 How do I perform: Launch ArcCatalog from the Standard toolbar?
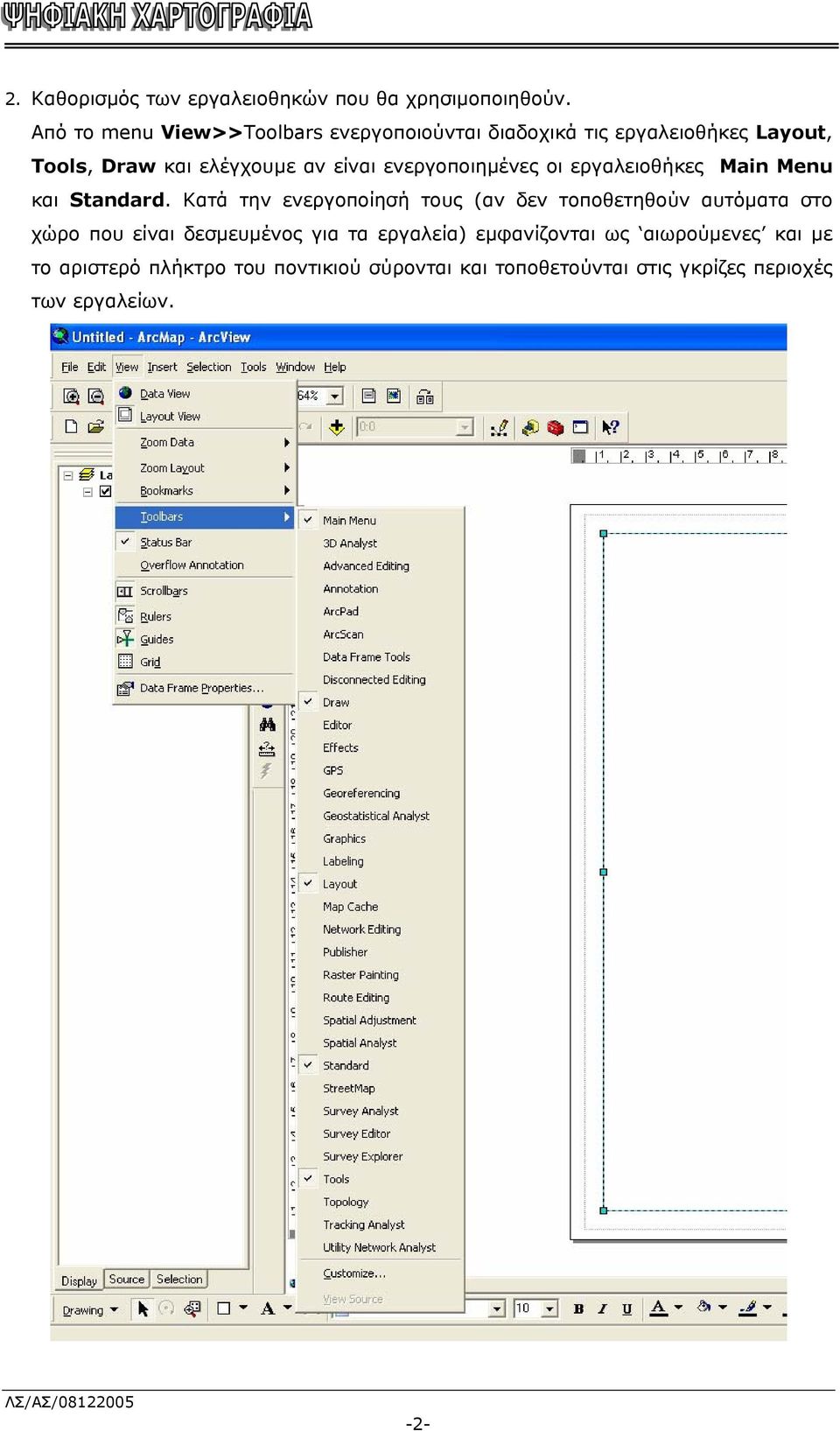pos(530,427)
